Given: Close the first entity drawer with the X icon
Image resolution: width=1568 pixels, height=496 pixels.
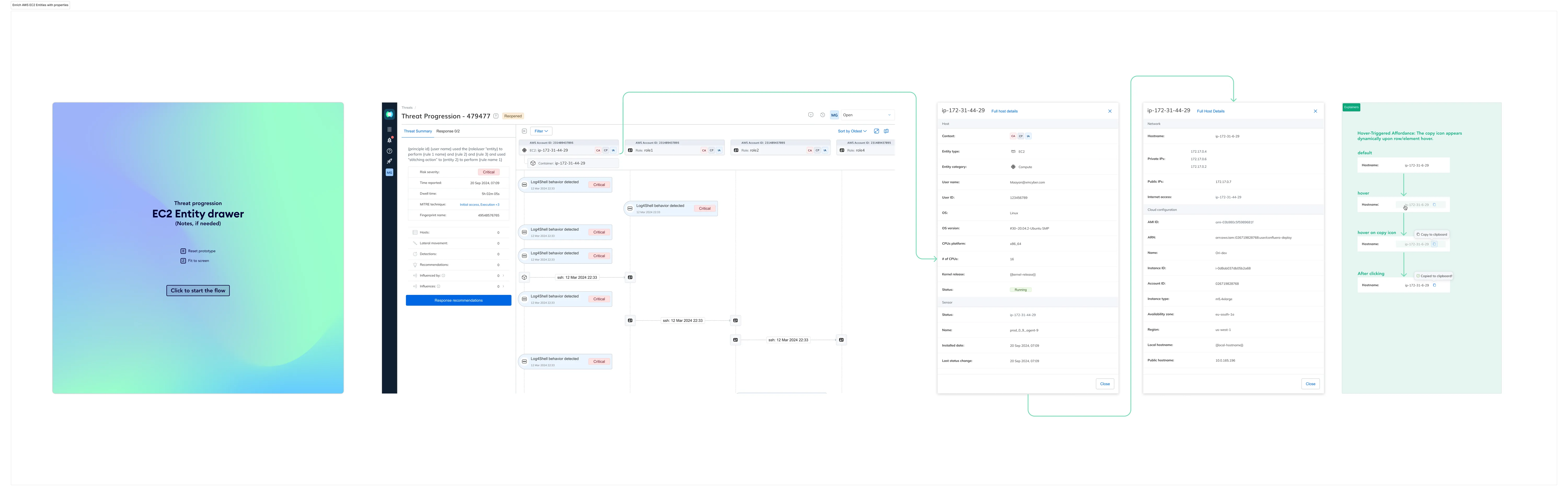Looking at the screenshot, I should coord(1110,111).
